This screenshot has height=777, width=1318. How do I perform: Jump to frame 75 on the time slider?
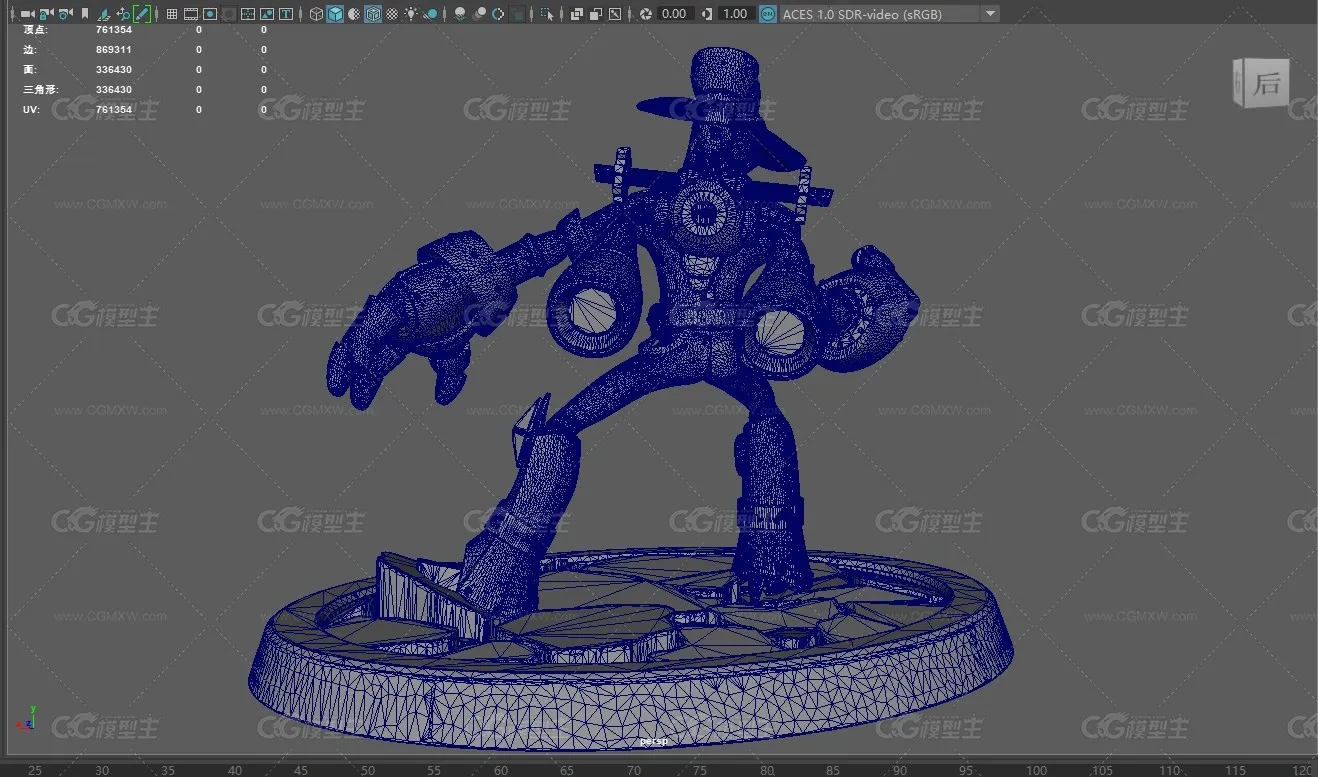pos(701,770)
